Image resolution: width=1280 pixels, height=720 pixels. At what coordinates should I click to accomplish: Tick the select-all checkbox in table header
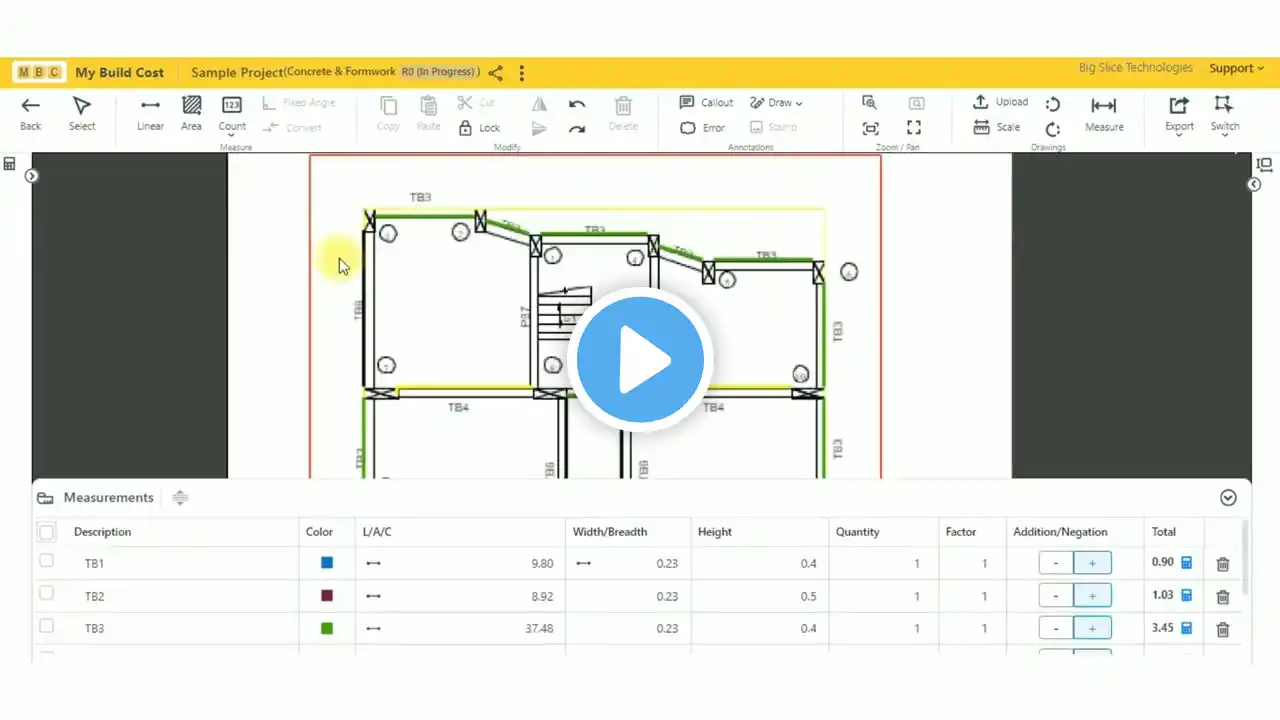tap(46, 532)
